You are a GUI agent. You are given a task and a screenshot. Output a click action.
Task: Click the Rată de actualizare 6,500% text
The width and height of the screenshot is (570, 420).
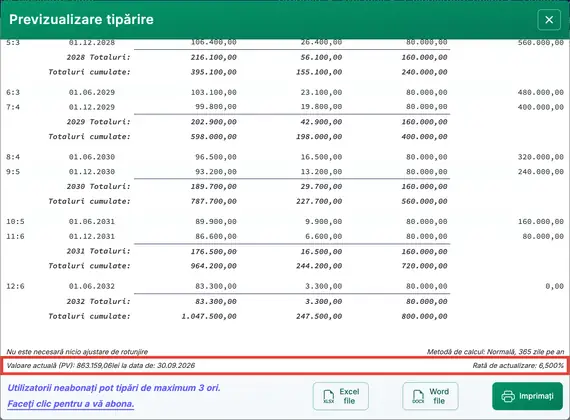click(x=518, y=365)
